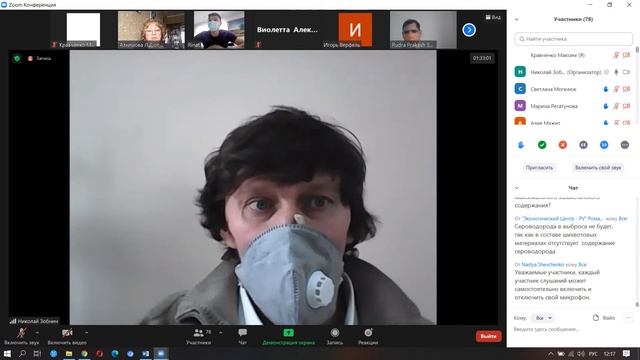Select the Игорь Верфель orange avatar thumbnail
Image resolution: width=640 pixels, height=360 pixels.
click(355, 29)
